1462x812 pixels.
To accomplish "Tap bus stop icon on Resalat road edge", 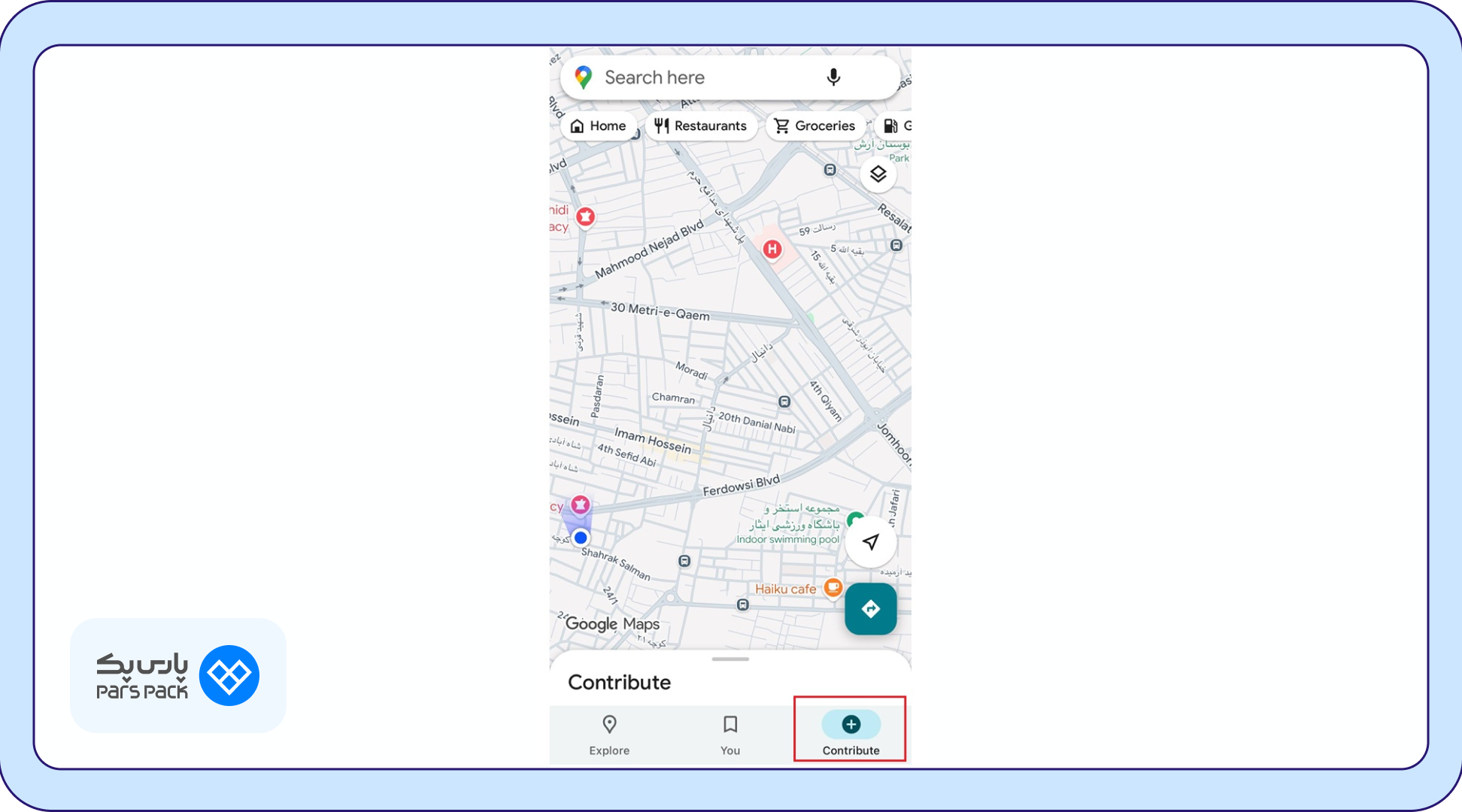I will point(896,245).
